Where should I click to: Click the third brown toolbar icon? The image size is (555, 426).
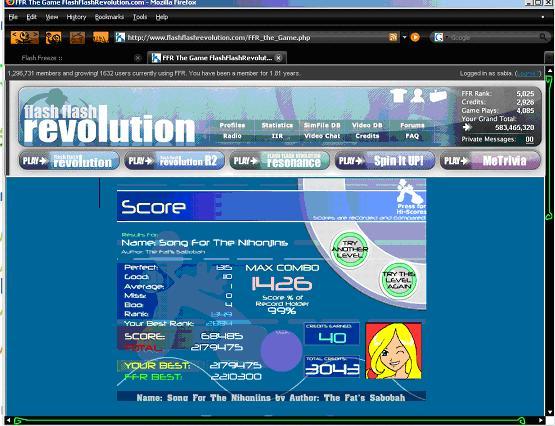tap(78, 38)
